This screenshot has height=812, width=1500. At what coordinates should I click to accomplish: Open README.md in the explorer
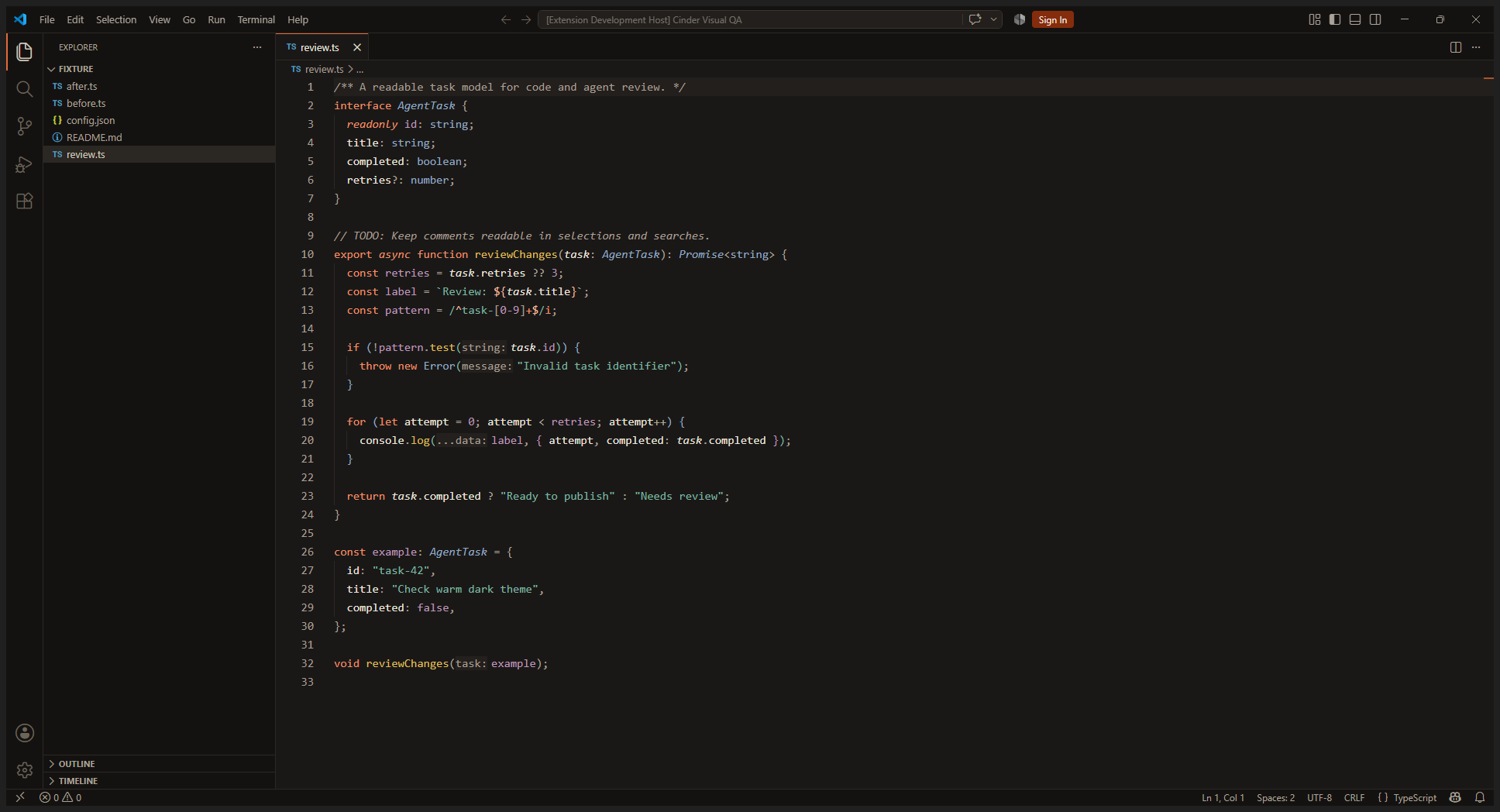click(x=159, y=137)
